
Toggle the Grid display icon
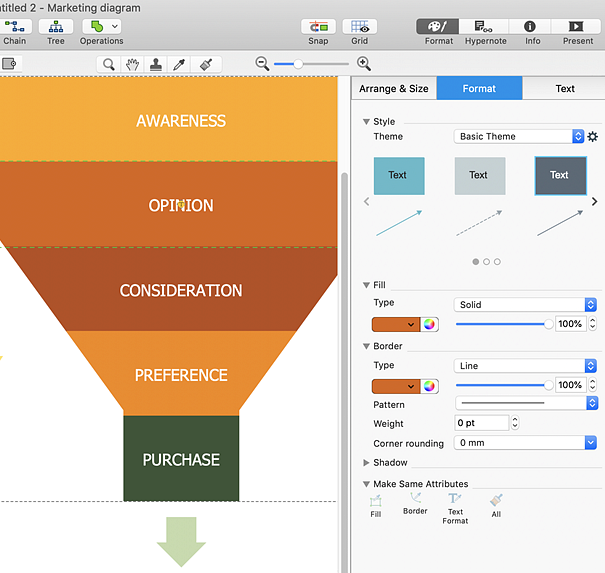pyautogui.click(x=359, y=27)
